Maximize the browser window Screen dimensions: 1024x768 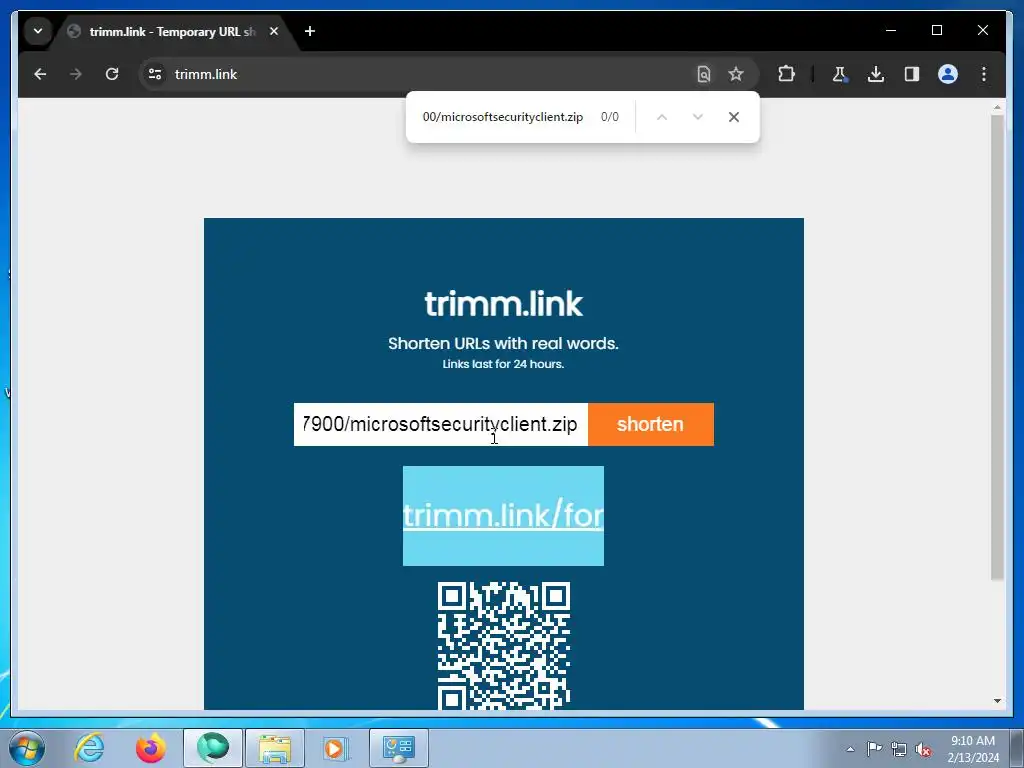click(936, 30)
